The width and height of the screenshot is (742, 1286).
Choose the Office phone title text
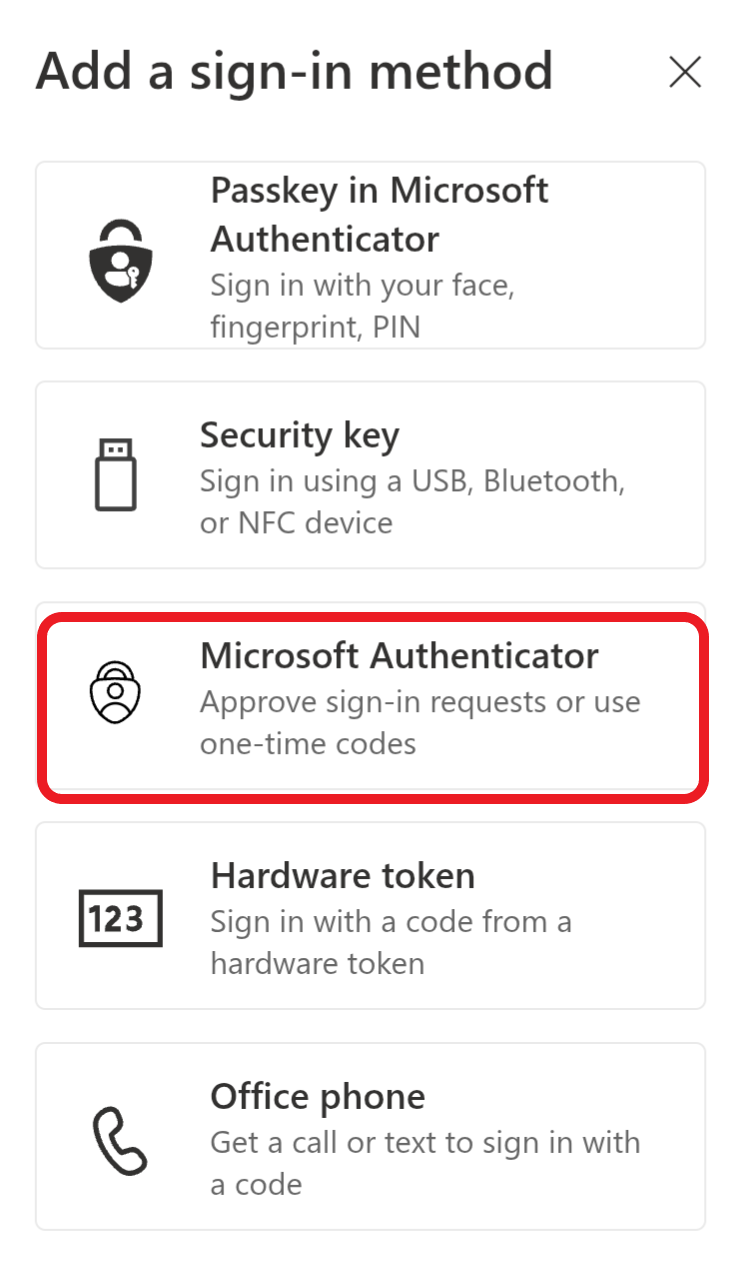pos(317,1097)
